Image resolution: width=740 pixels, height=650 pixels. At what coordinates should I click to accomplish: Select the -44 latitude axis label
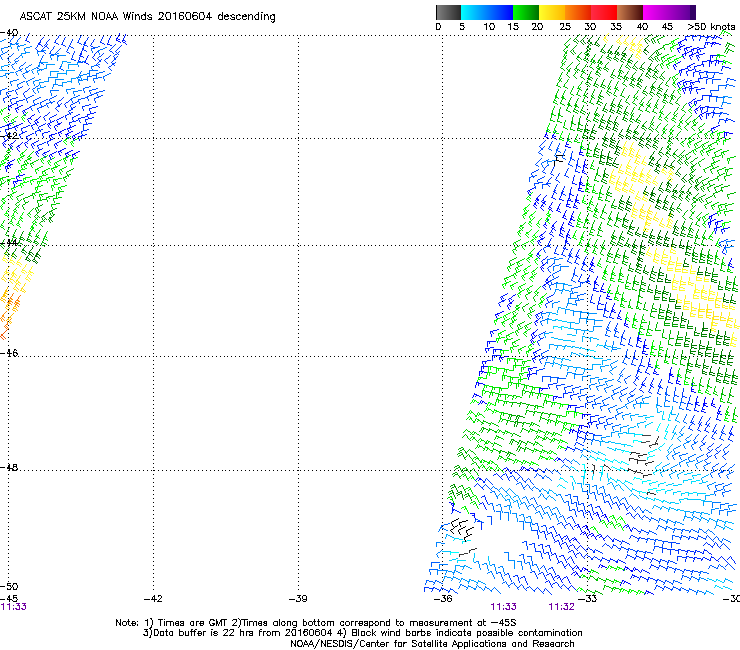tap(9, 242)
